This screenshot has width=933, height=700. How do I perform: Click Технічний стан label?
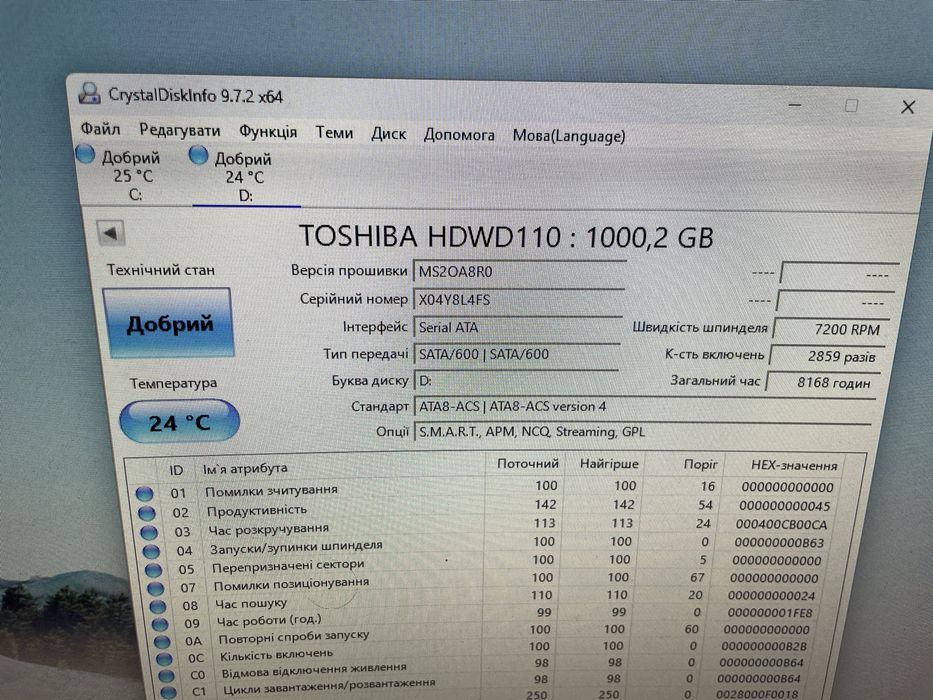point(161,270)
